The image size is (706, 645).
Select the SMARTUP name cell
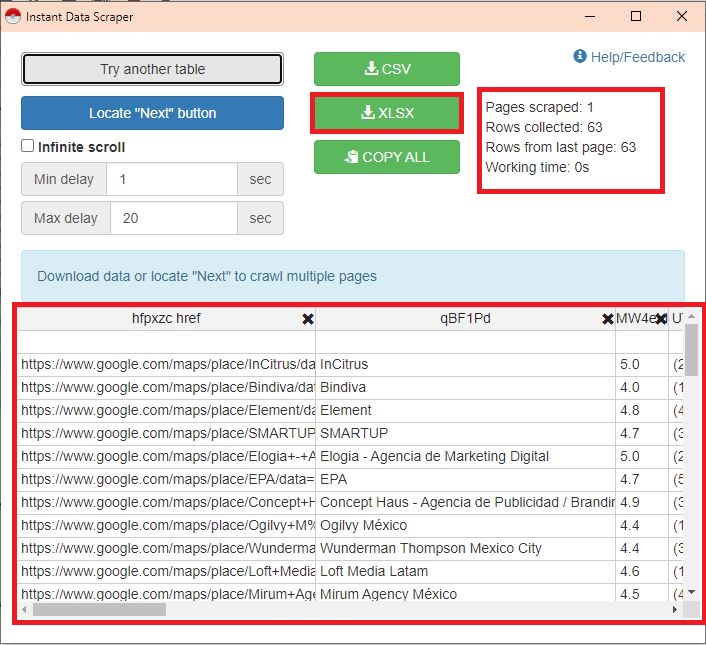(x=465, y=433)
